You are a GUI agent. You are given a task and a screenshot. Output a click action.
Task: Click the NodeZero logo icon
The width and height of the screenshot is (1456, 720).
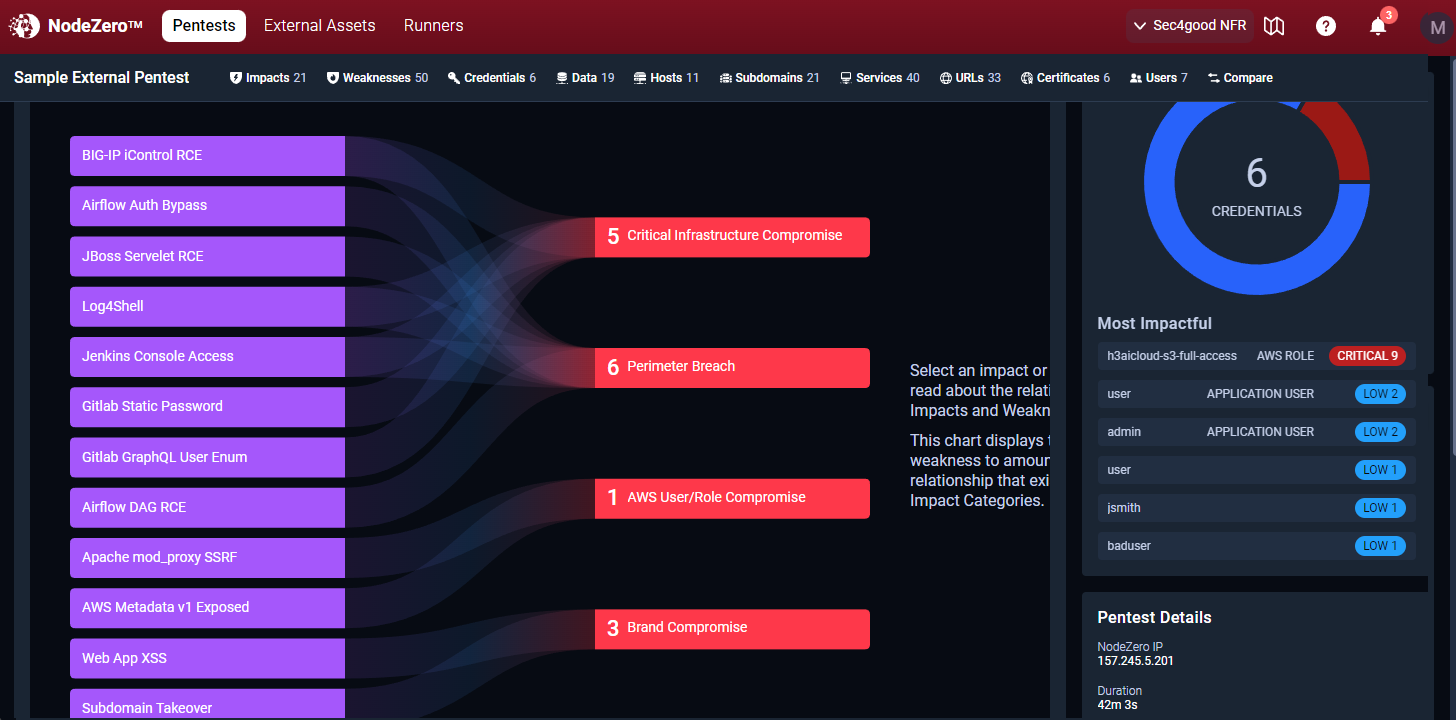(24, 25)
